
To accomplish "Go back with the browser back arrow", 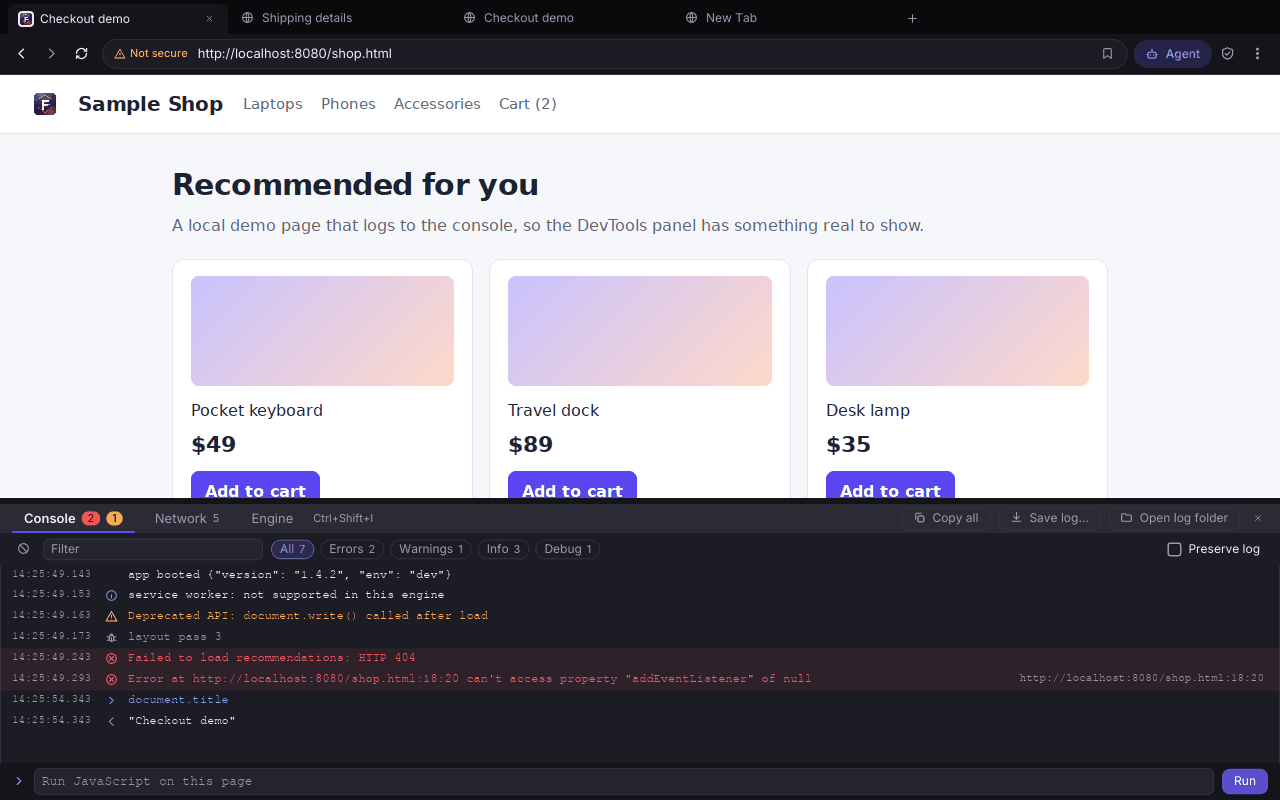I will point(22,54).
